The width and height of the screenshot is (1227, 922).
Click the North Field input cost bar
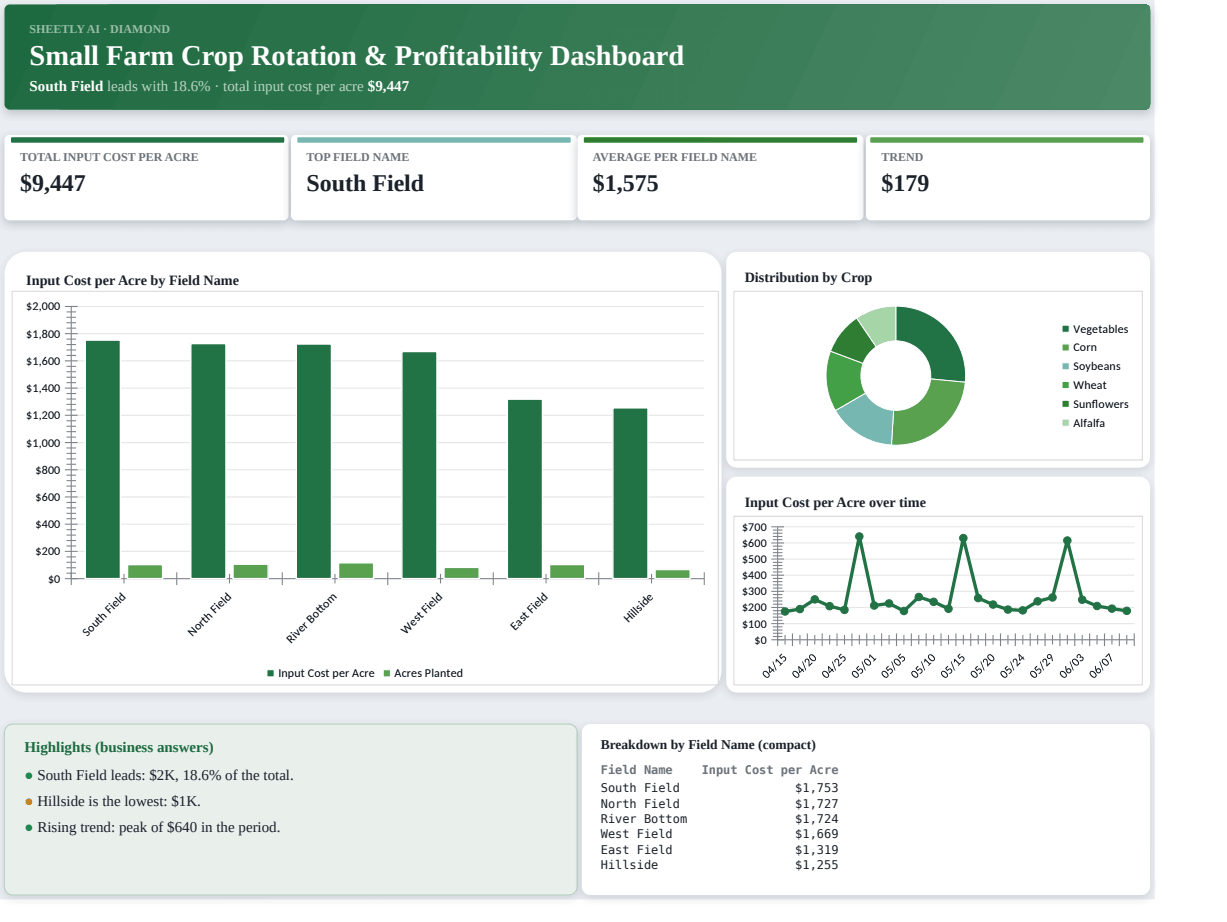[x=208, y=461]
